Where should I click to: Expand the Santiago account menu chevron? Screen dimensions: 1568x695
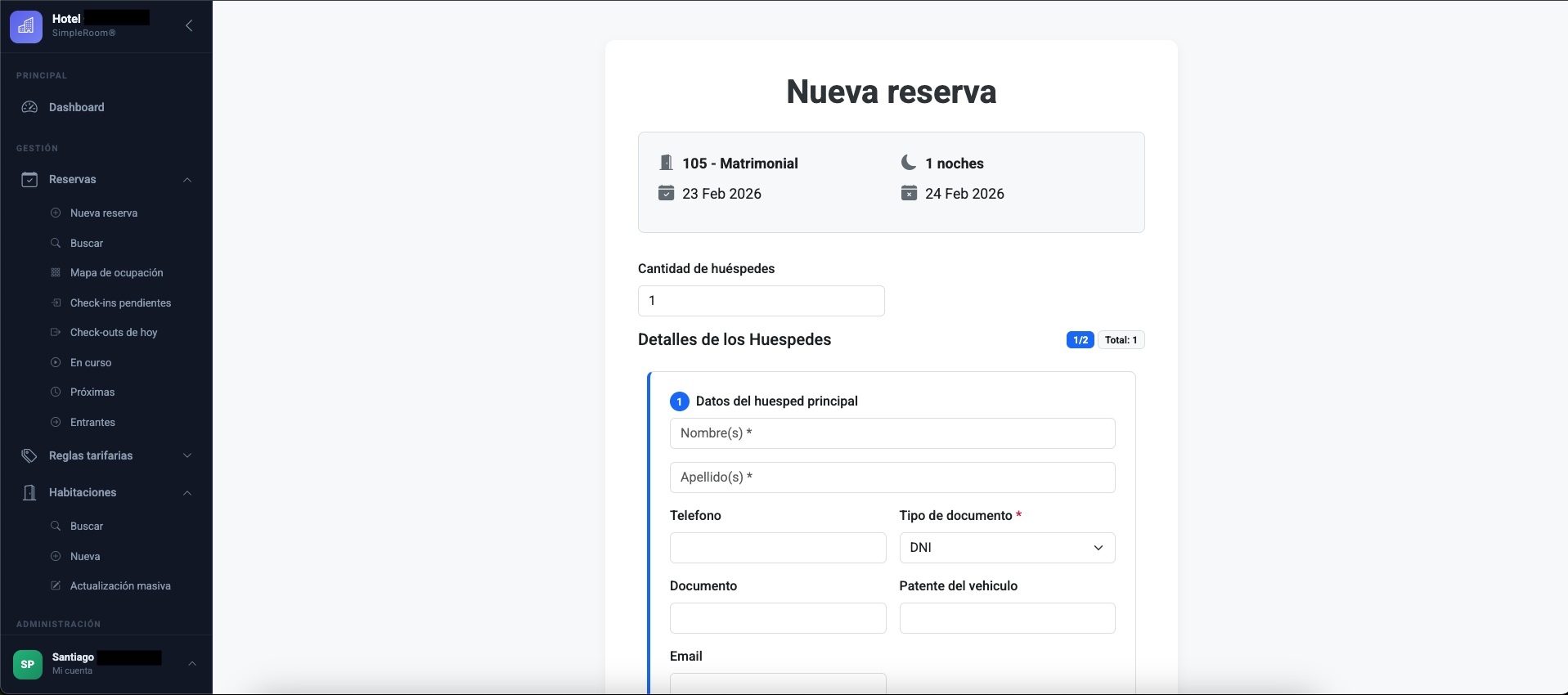(x=192, y=664)
